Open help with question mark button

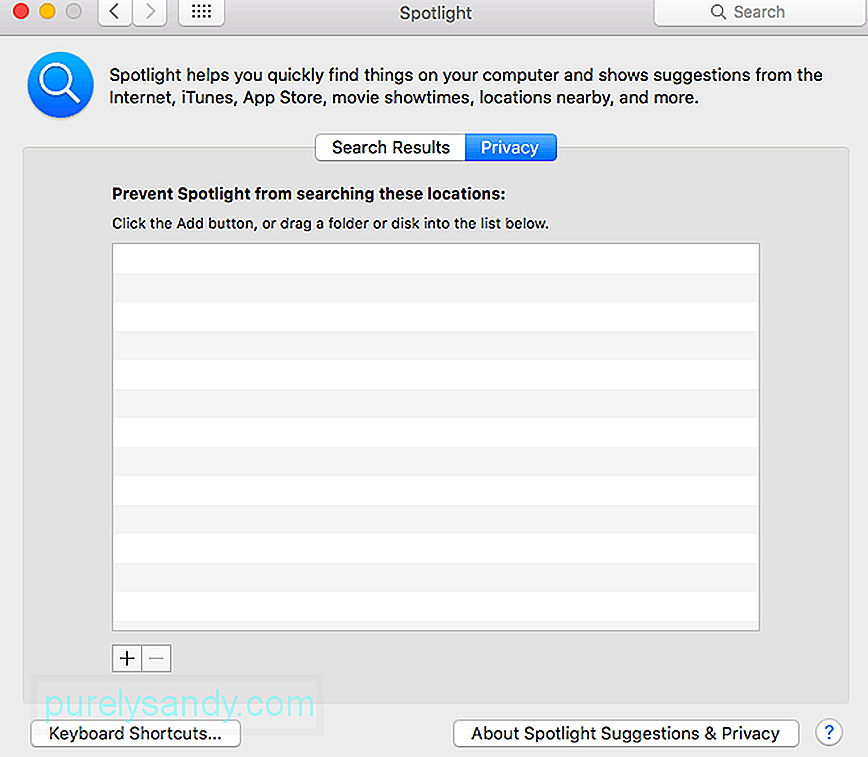(x=829, y=733)
